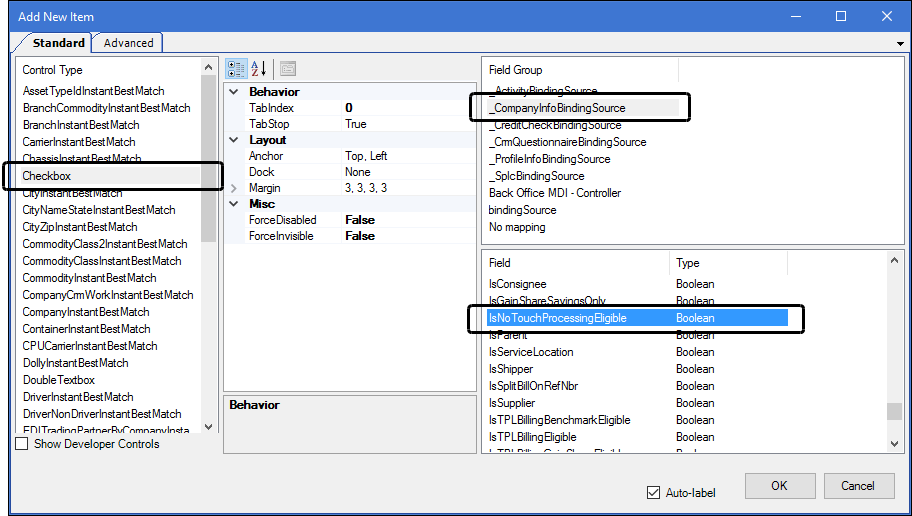Confirm with the OK button

tap(780, 486)
